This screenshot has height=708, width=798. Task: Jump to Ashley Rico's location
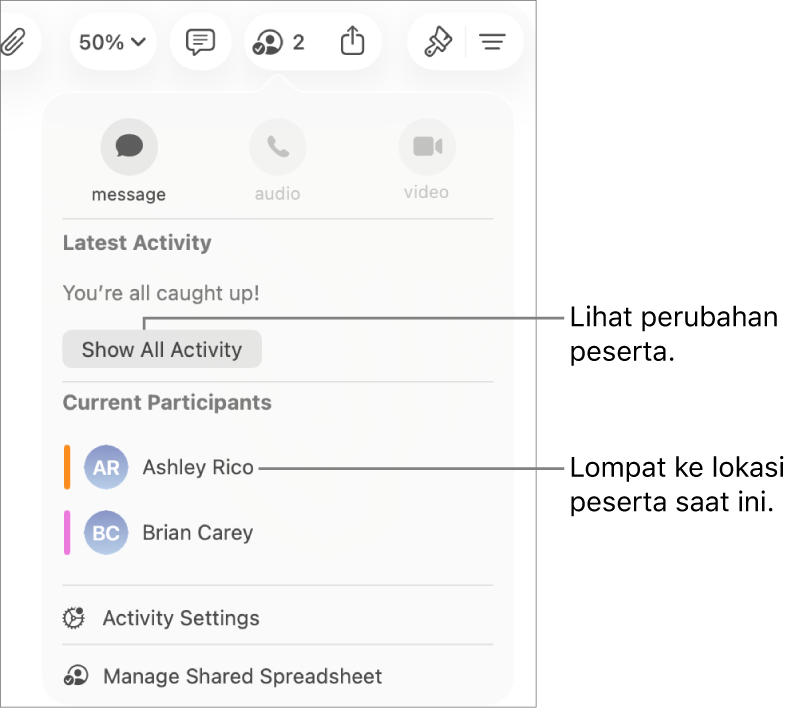pos(198,467)
